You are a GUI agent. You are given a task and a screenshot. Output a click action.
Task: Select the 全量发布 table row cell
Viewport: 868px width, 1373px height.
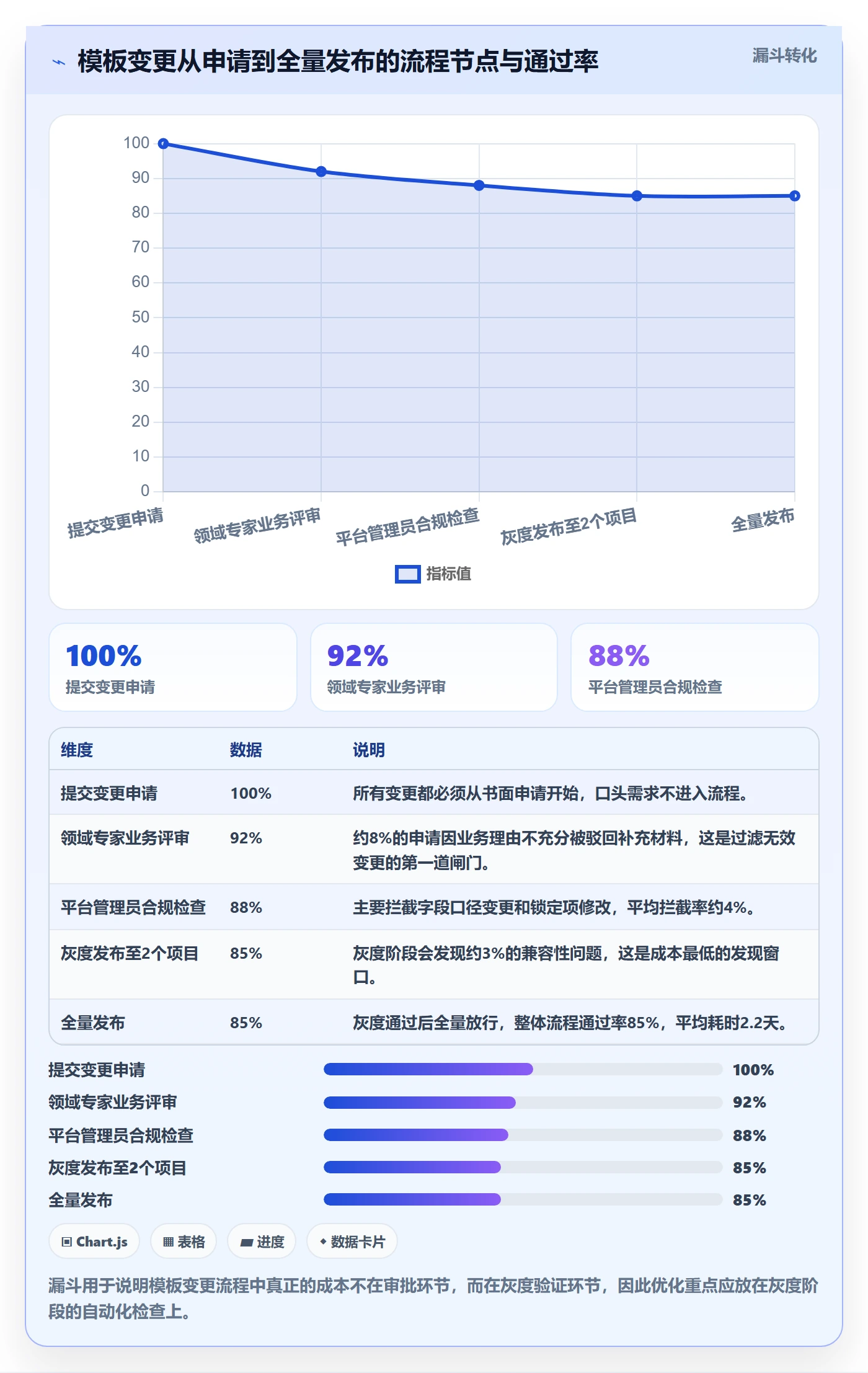[x=93, y=1023]
